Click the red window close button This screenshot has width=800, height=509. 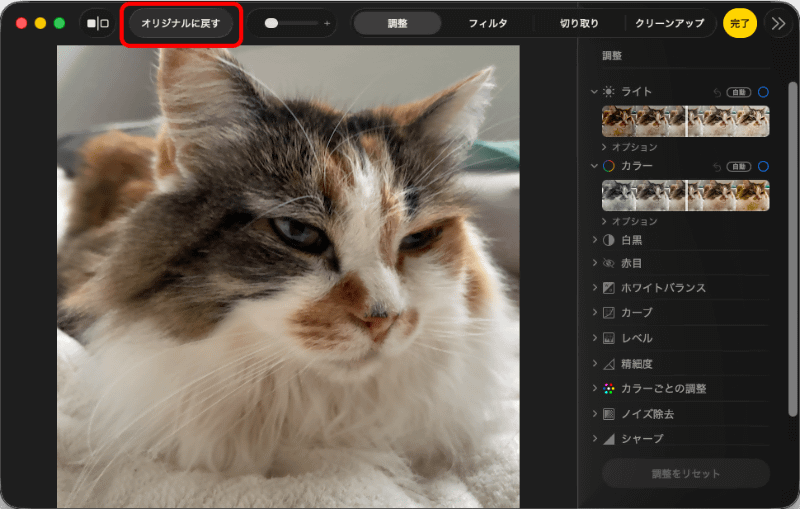(x=21, y=23)
